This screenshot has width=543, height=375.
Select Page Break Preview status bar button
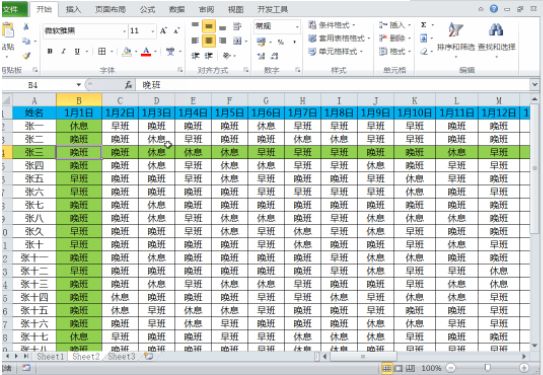410,368
